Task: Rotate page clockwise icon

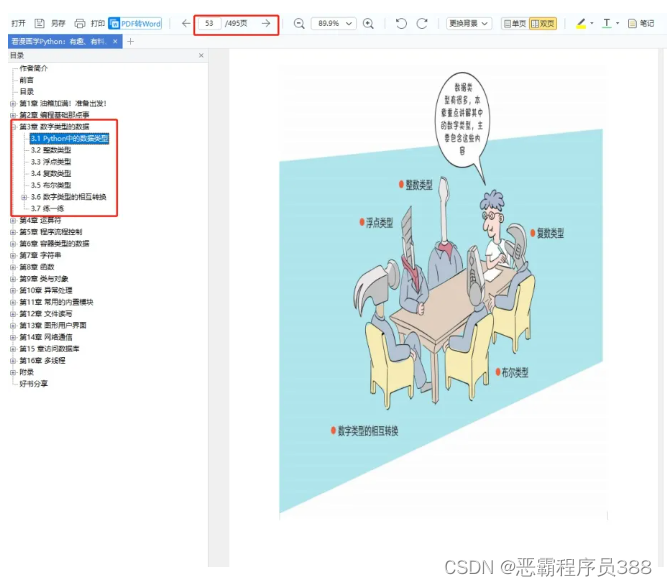Action: tap(422, 23)
